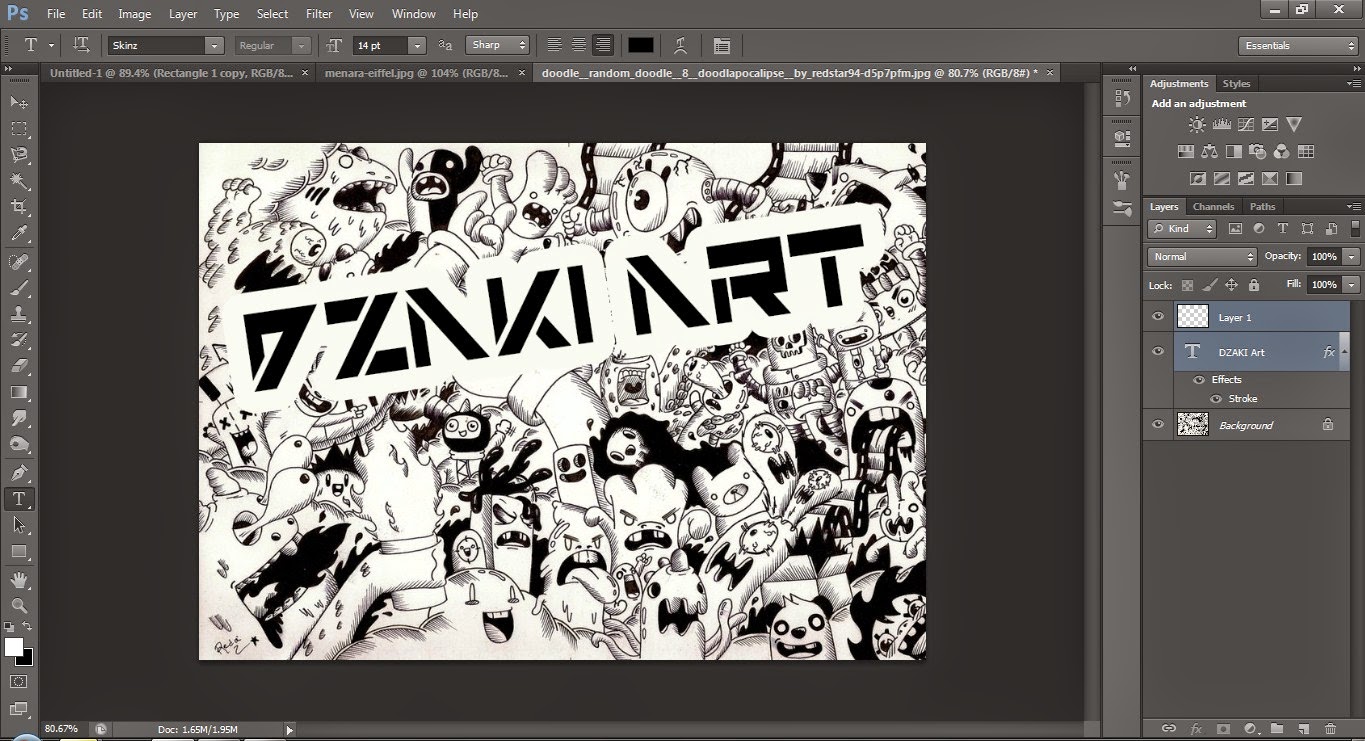Viewport: 1365px width, 741px height.
Task: Open the Essentials workspace dropdown
Action: click(1298, 46)
